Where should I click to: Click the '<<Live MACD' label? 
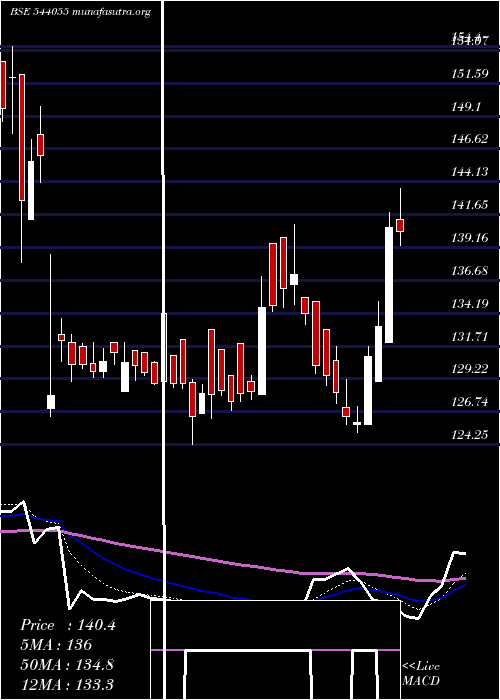[421, 673]
